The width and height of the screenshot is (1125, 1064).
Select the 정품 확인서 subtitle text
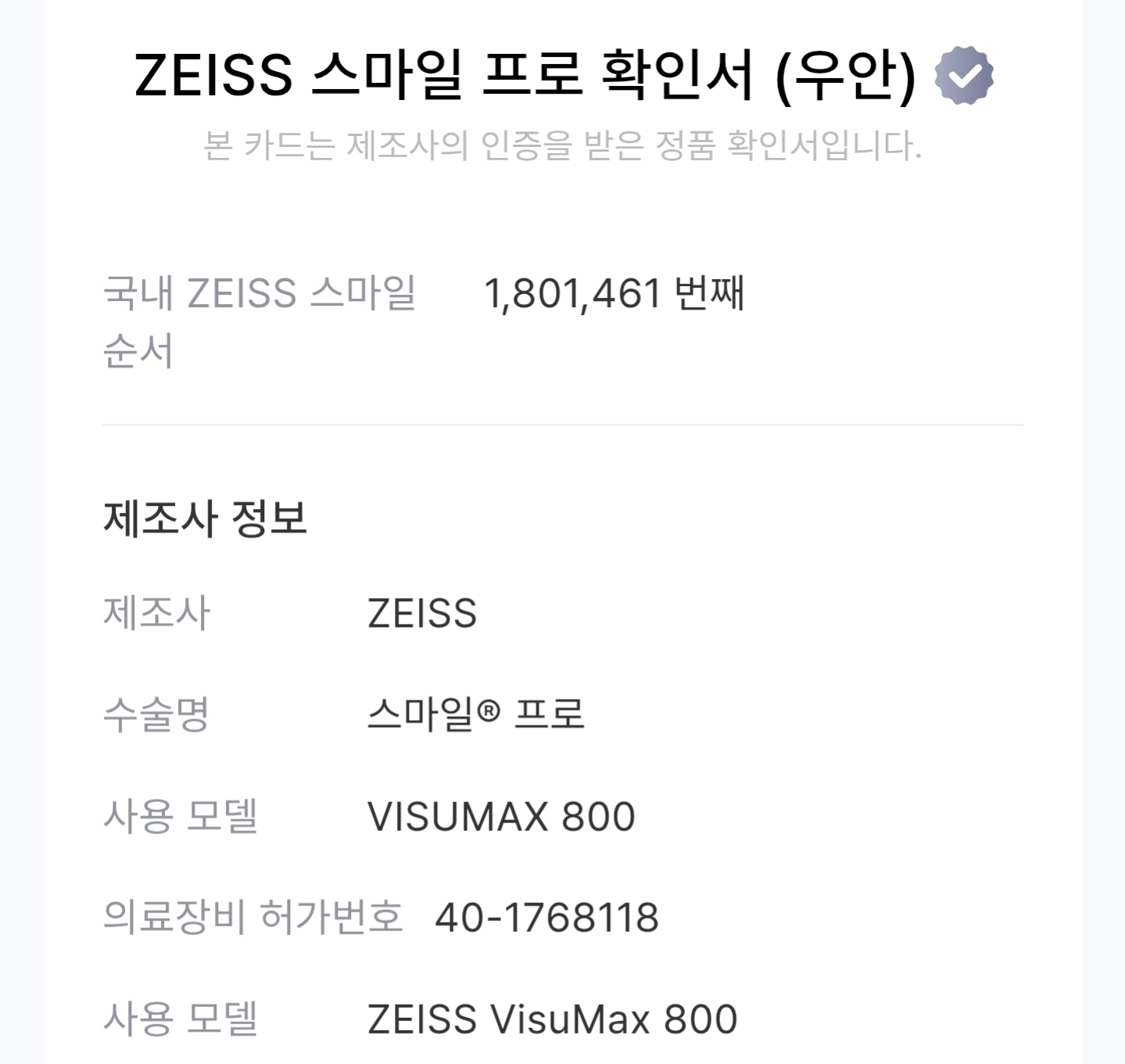562,145
